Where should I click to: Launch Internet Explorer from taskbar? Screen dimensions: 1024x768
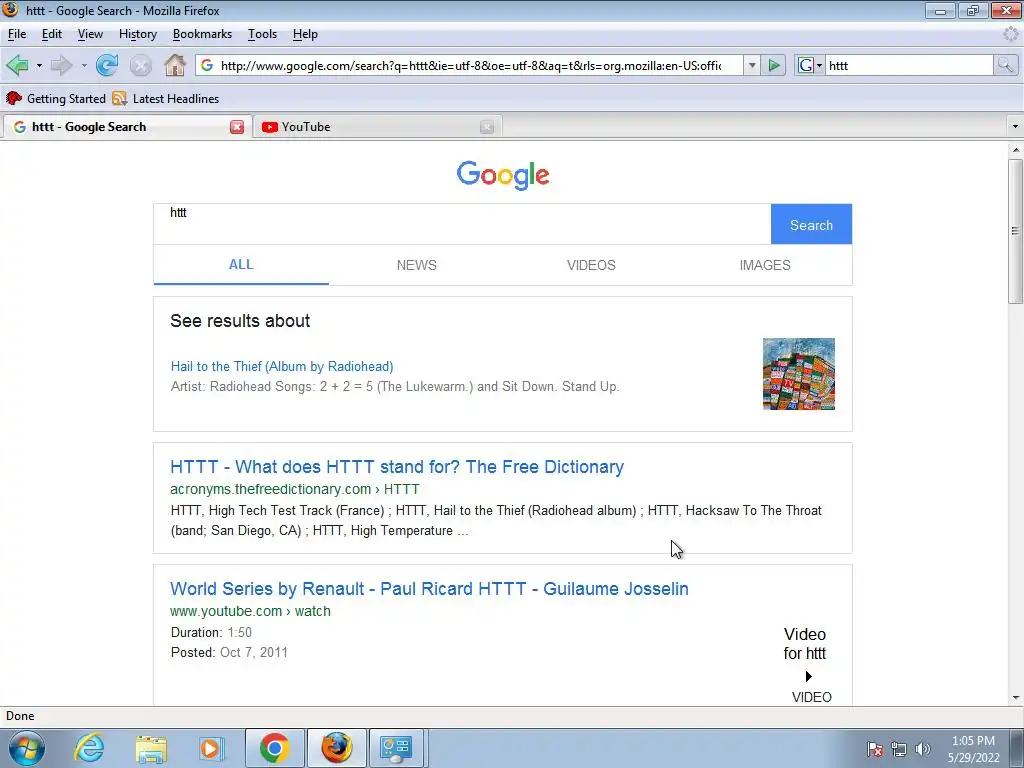pyautogui.click(x=89, y=748)
